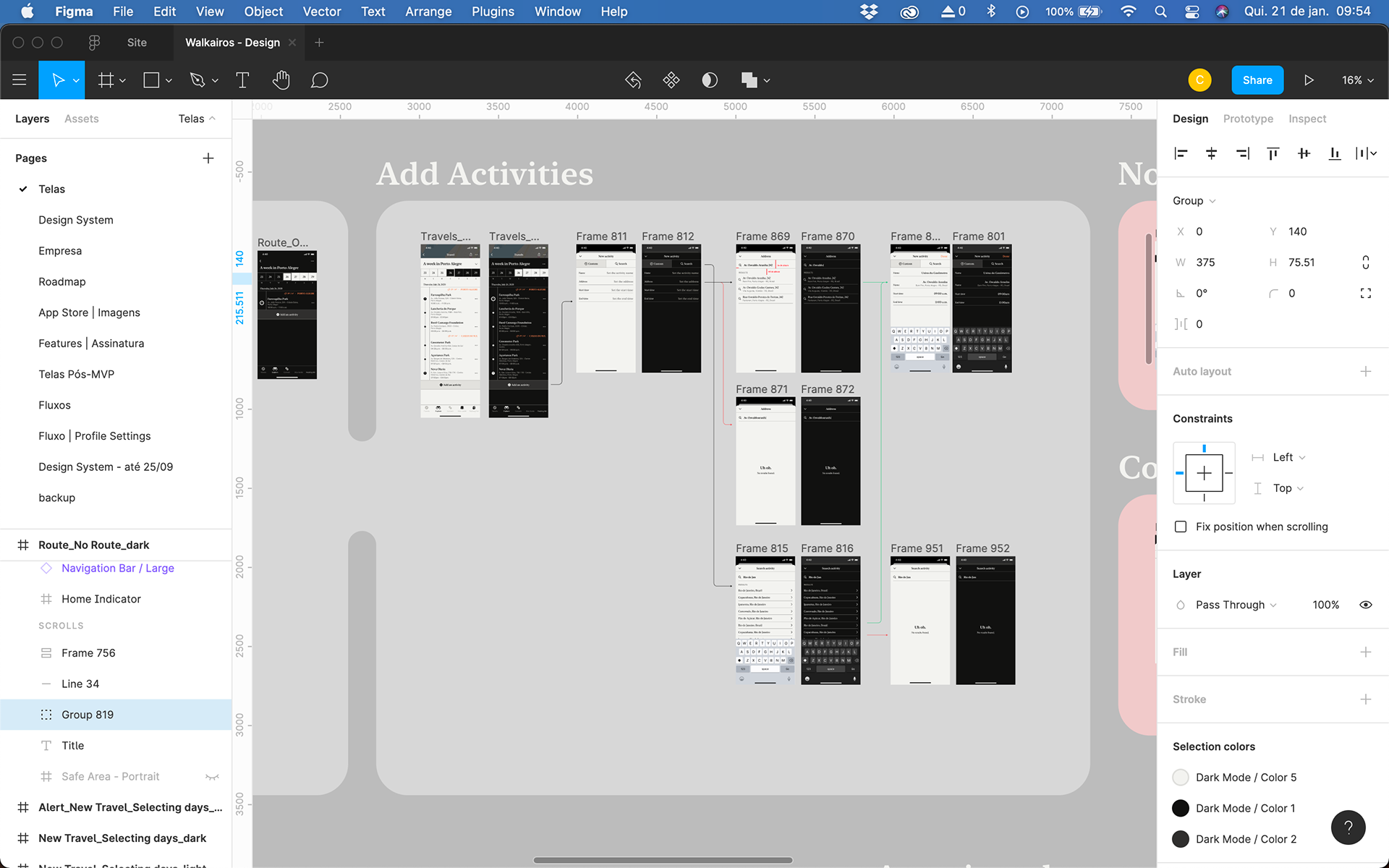Enable Fix position when scrolling
The height and width of the screenshot is (868, 1389).
[1181, 527]
